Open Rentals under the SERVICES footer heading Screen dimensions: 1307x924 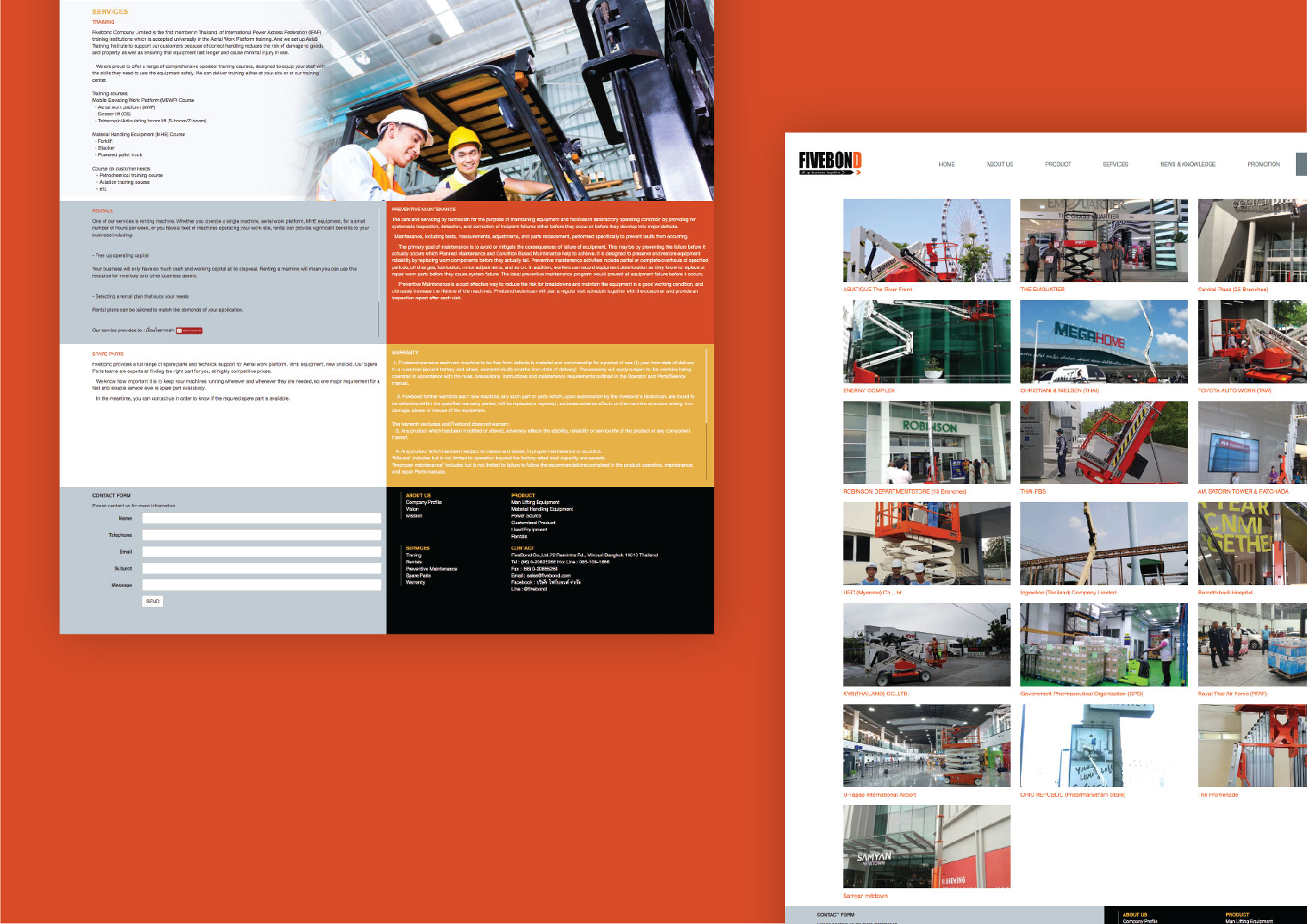[x=414, y=562]
